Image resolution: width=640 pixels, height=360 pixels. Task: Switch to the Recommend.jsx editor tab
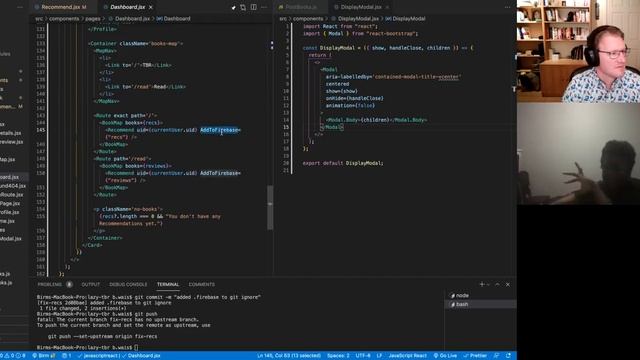tap(63, 7)
